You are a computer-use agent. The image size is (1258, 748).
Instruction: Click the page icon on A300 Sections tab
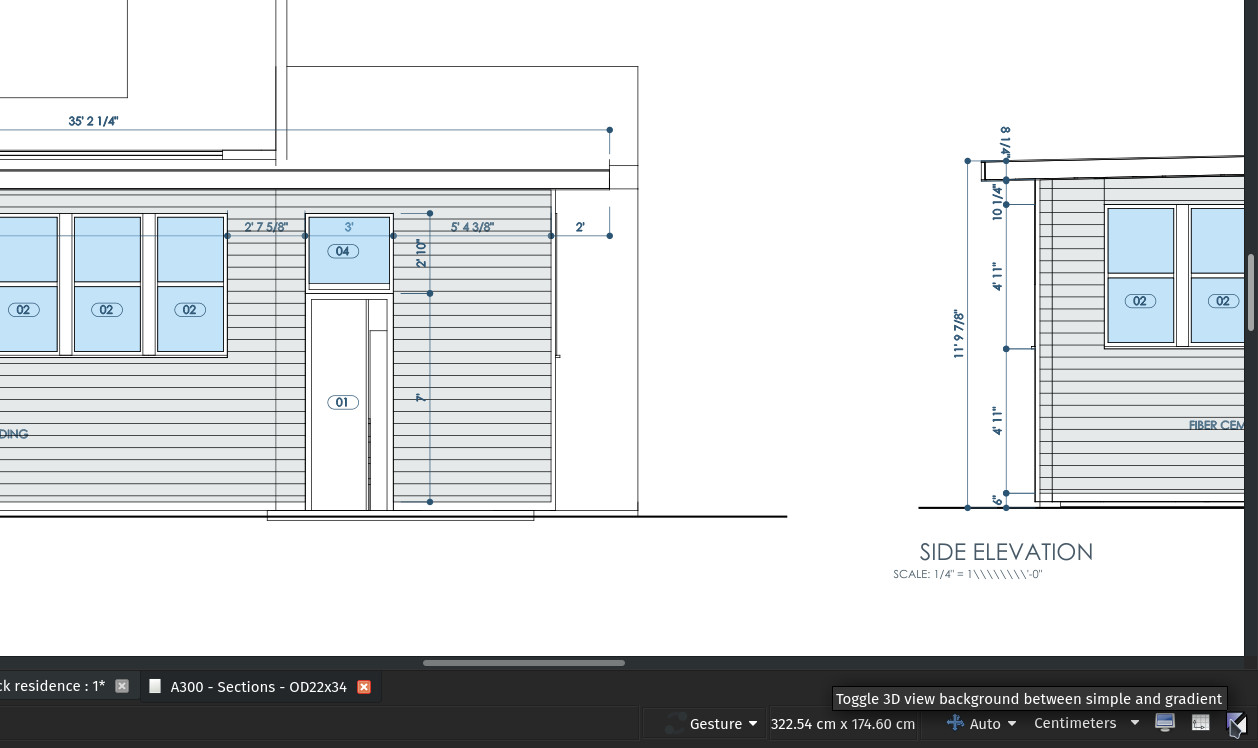pos(155,686)
